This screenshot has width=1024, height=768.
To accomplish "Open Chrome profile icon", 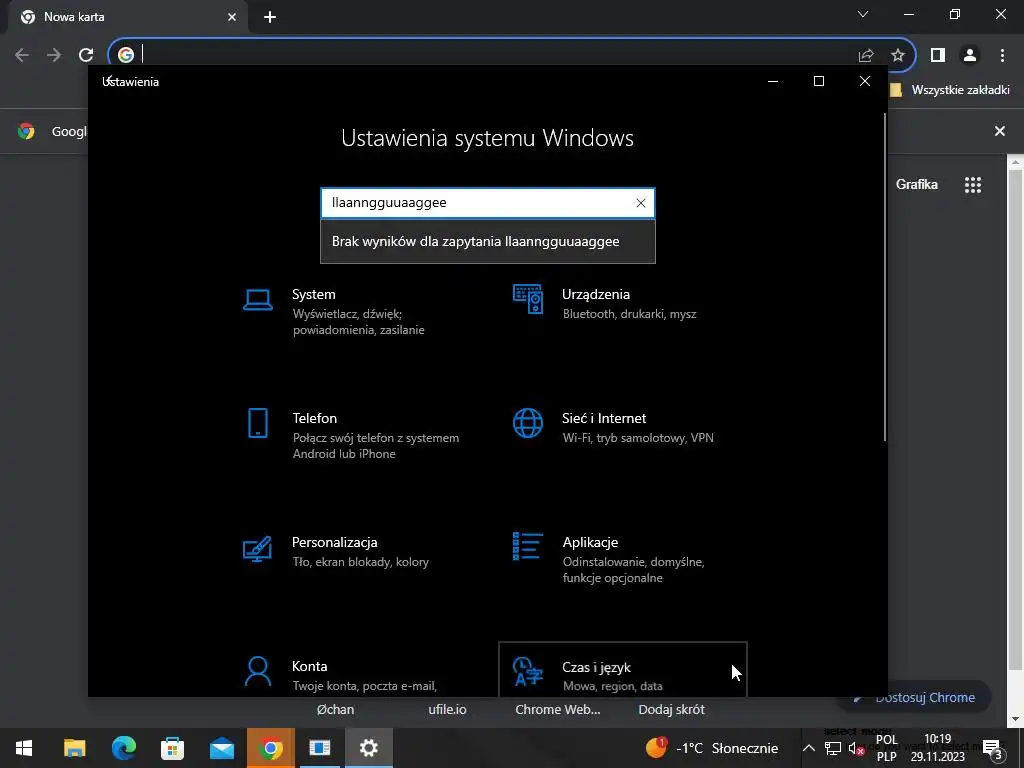I will click(970, 55).
